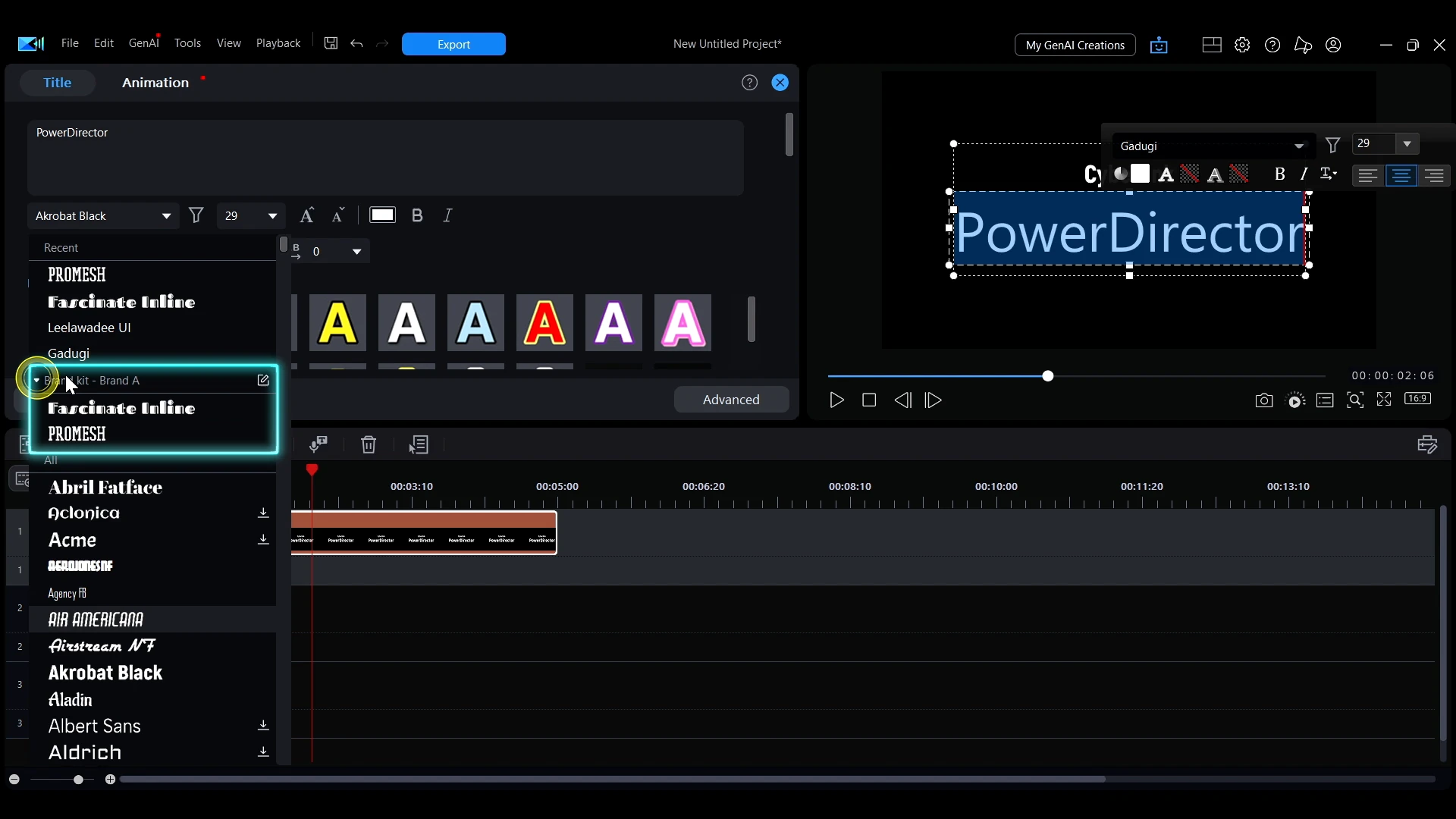Screen dimensions: 1456x819
Task: Download the Aclonica font
Action: point(263,513)
